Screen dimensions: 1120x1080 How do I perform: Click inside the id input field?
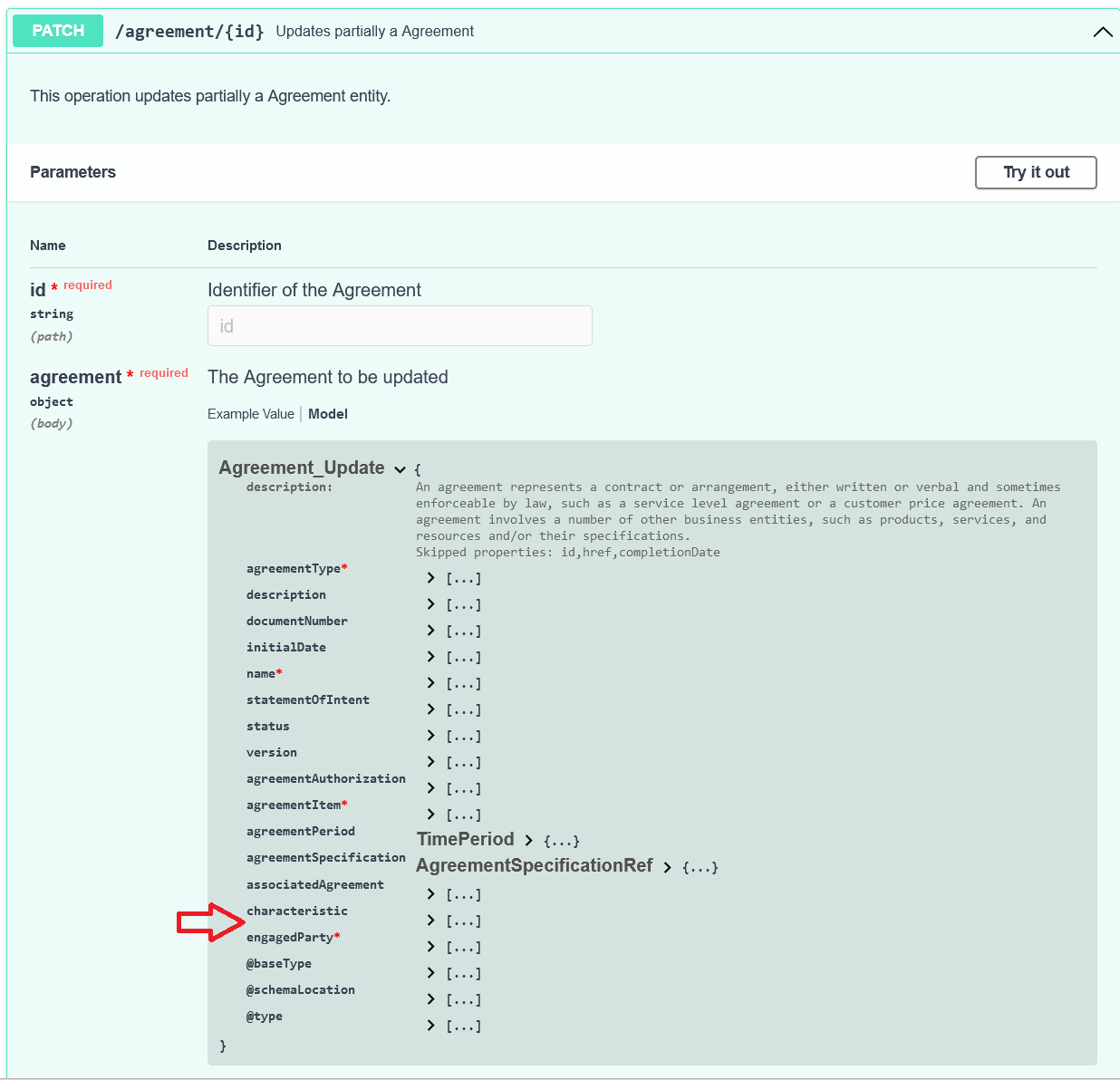400,325
